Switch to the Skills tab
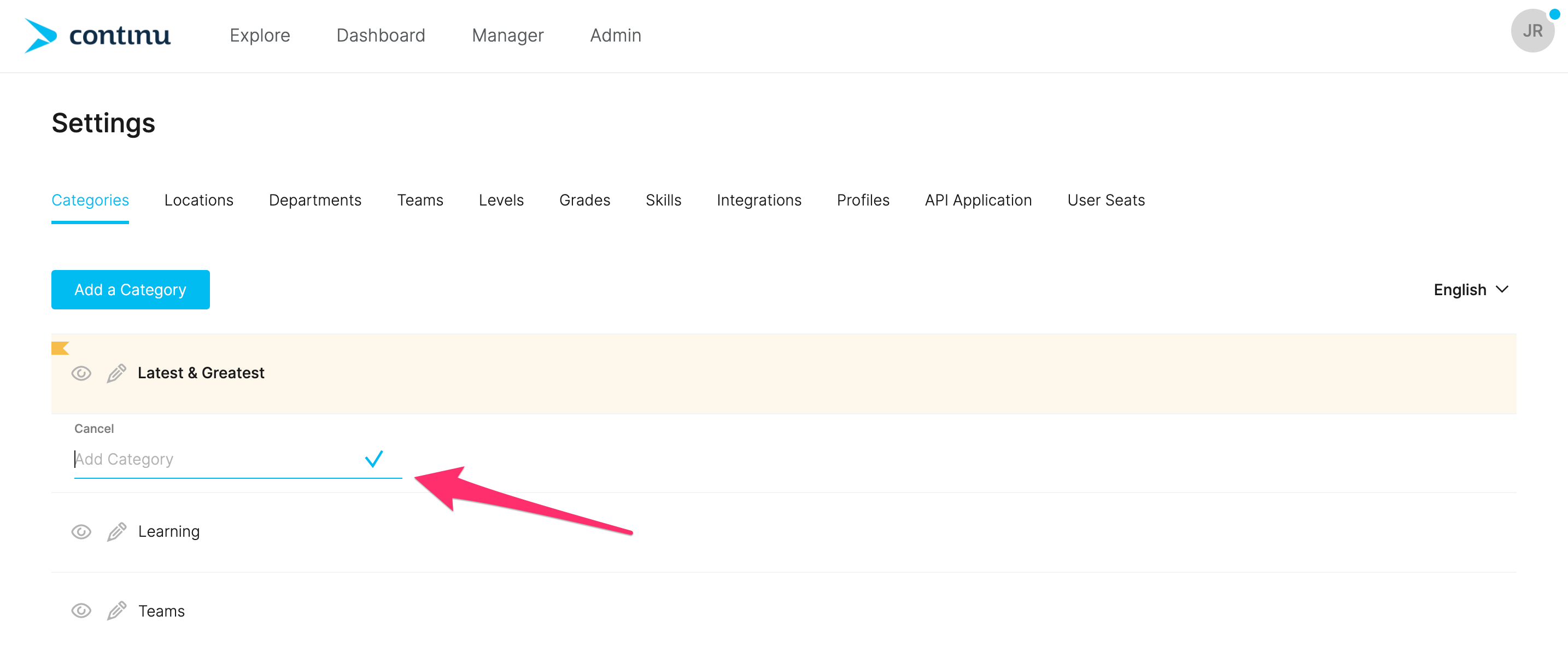Image resolution: width=1568 pixels, height=645 pixels. click(x=664, y=200)
